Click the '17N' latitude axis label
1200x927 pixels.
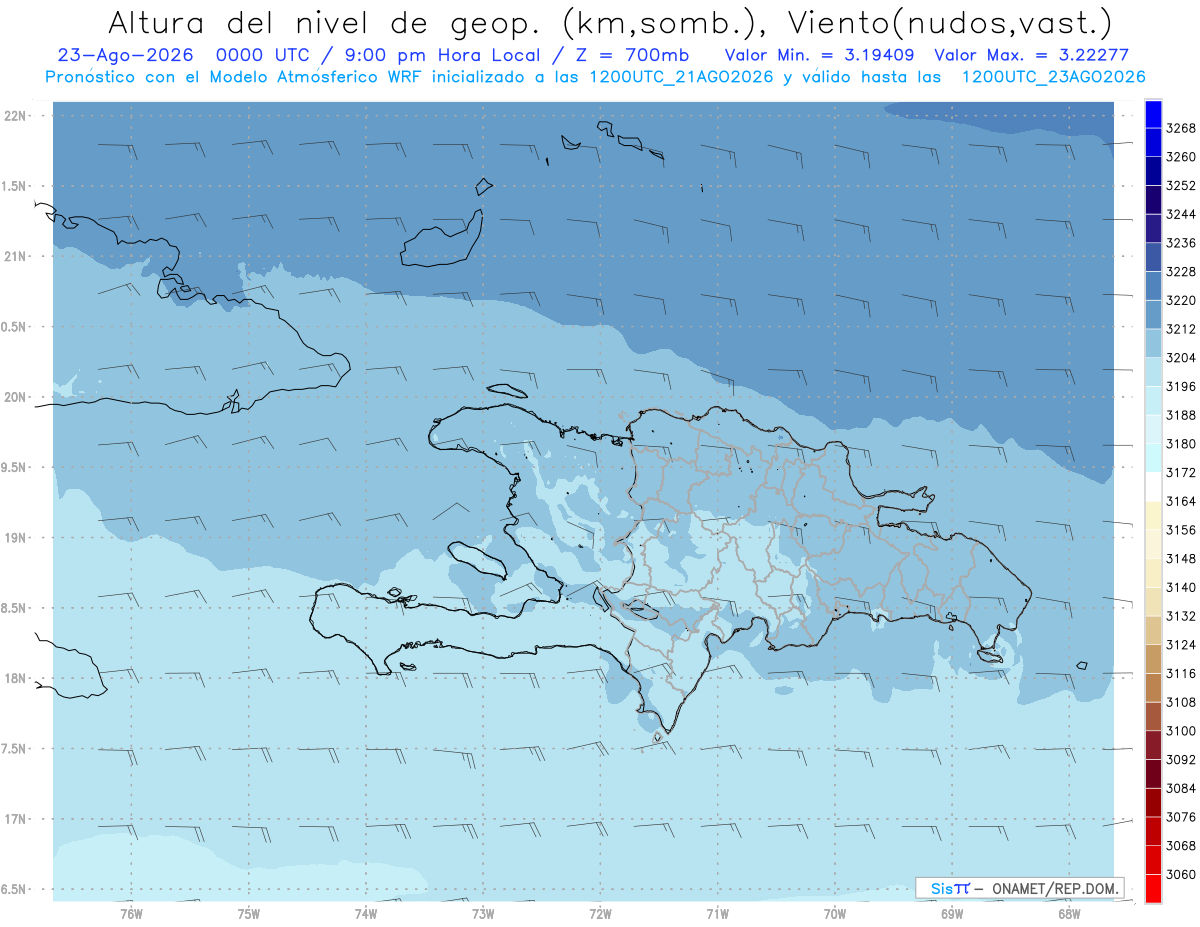[15, 819]
